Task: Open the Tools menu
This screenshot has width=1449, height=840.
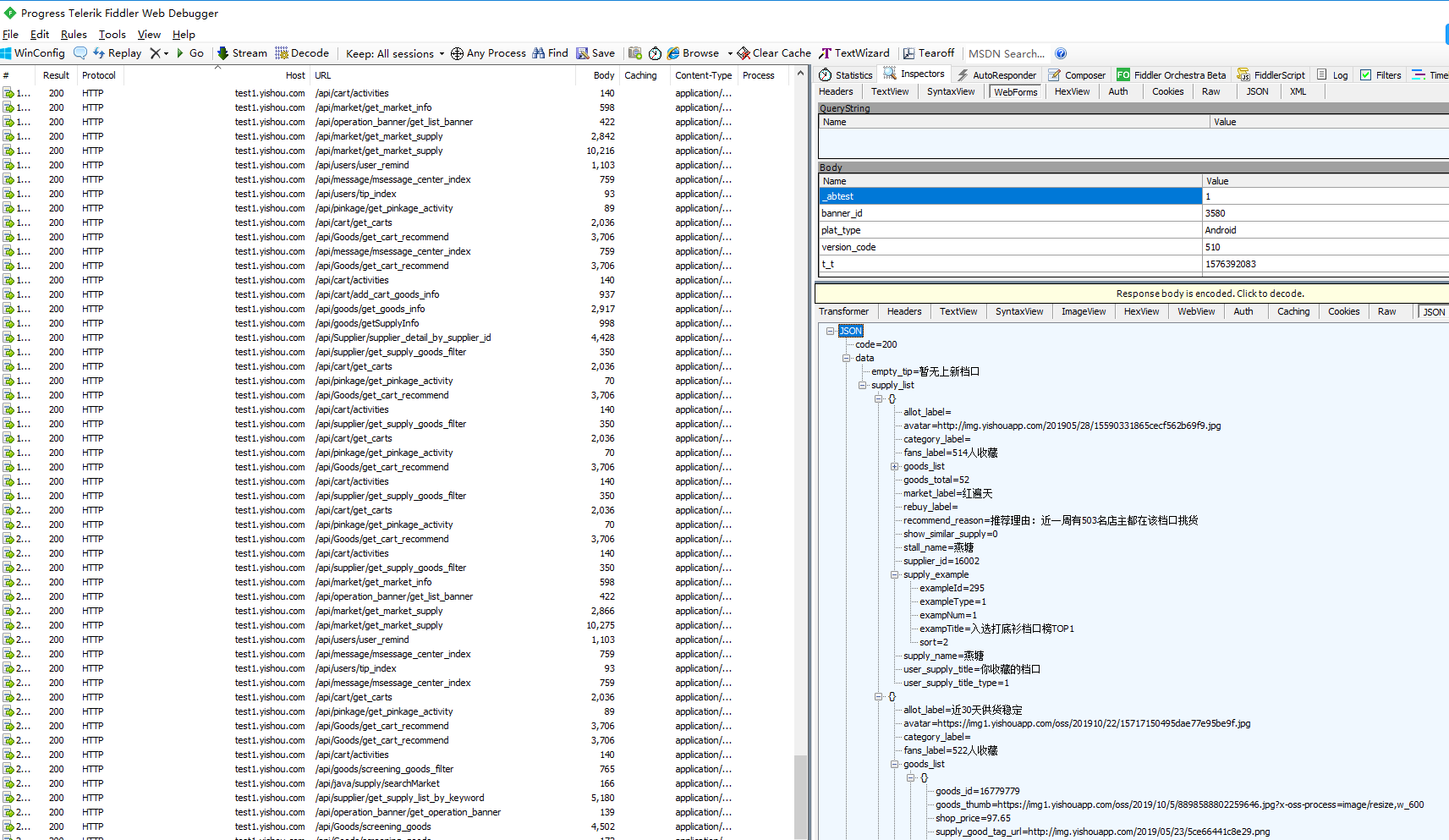Action: point(113,35)
